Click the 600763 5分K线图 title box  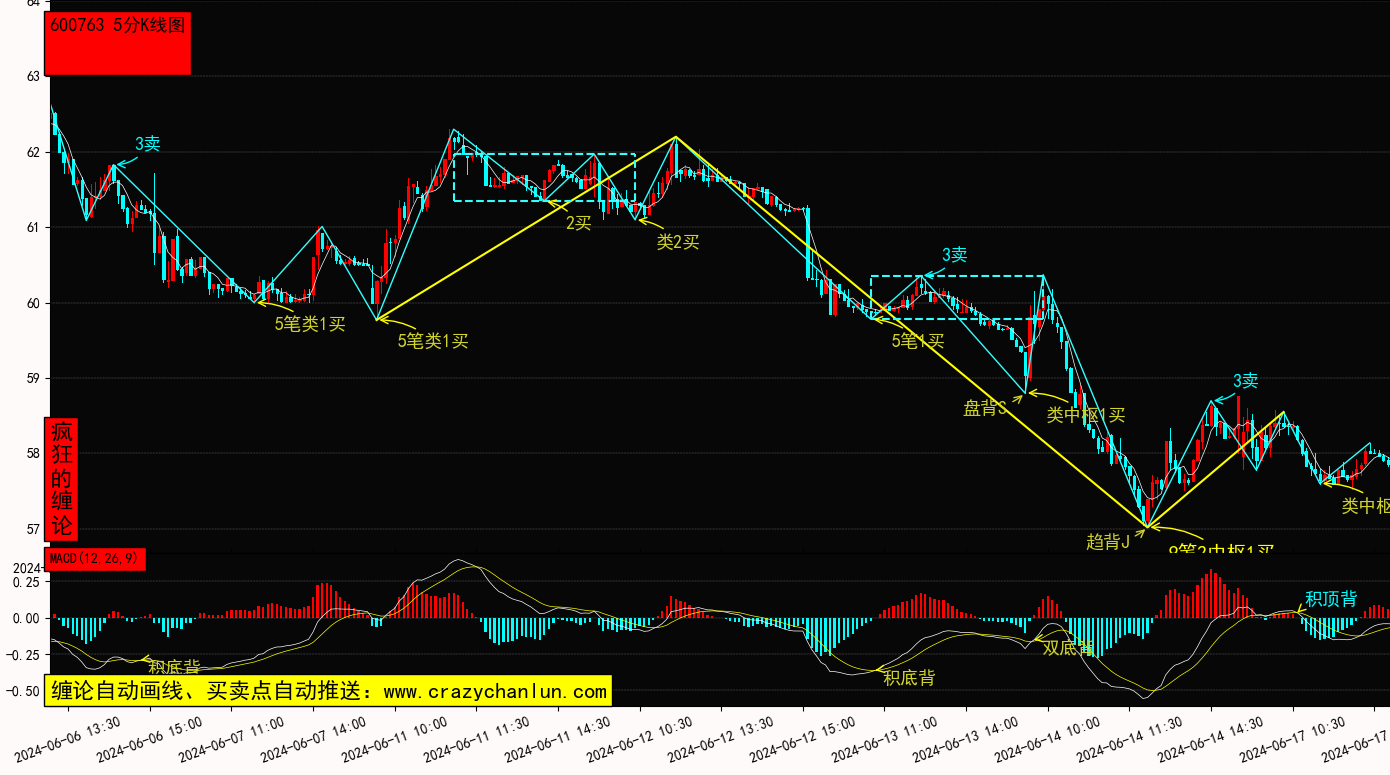click(x=119, y=43)
